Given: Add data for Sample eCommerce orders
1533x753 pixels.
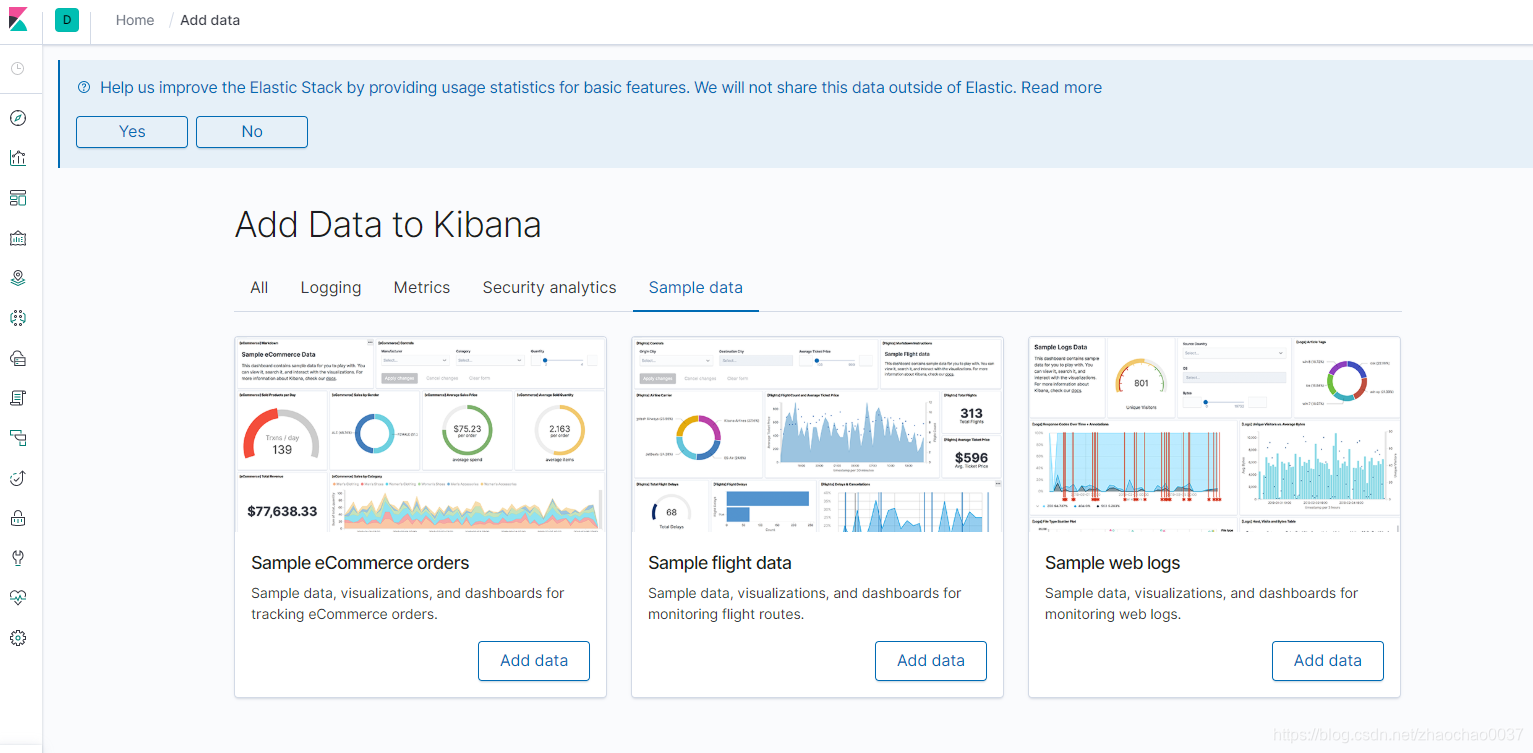Looking at the screenshot, I should 534,661.
